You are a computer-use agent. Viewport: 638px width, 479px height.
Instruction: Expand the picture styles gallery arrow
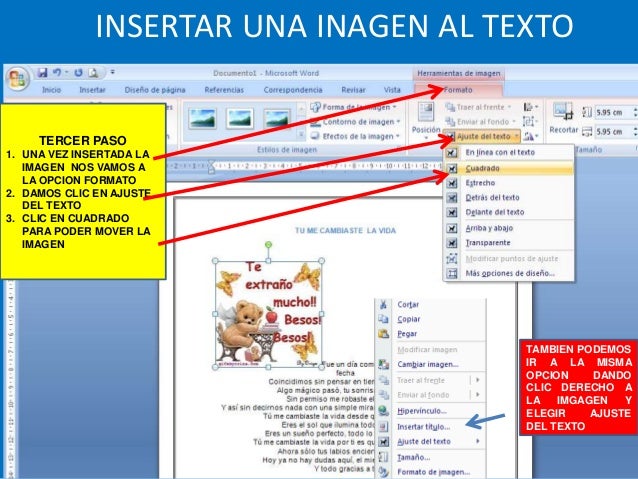click(301, 135)
